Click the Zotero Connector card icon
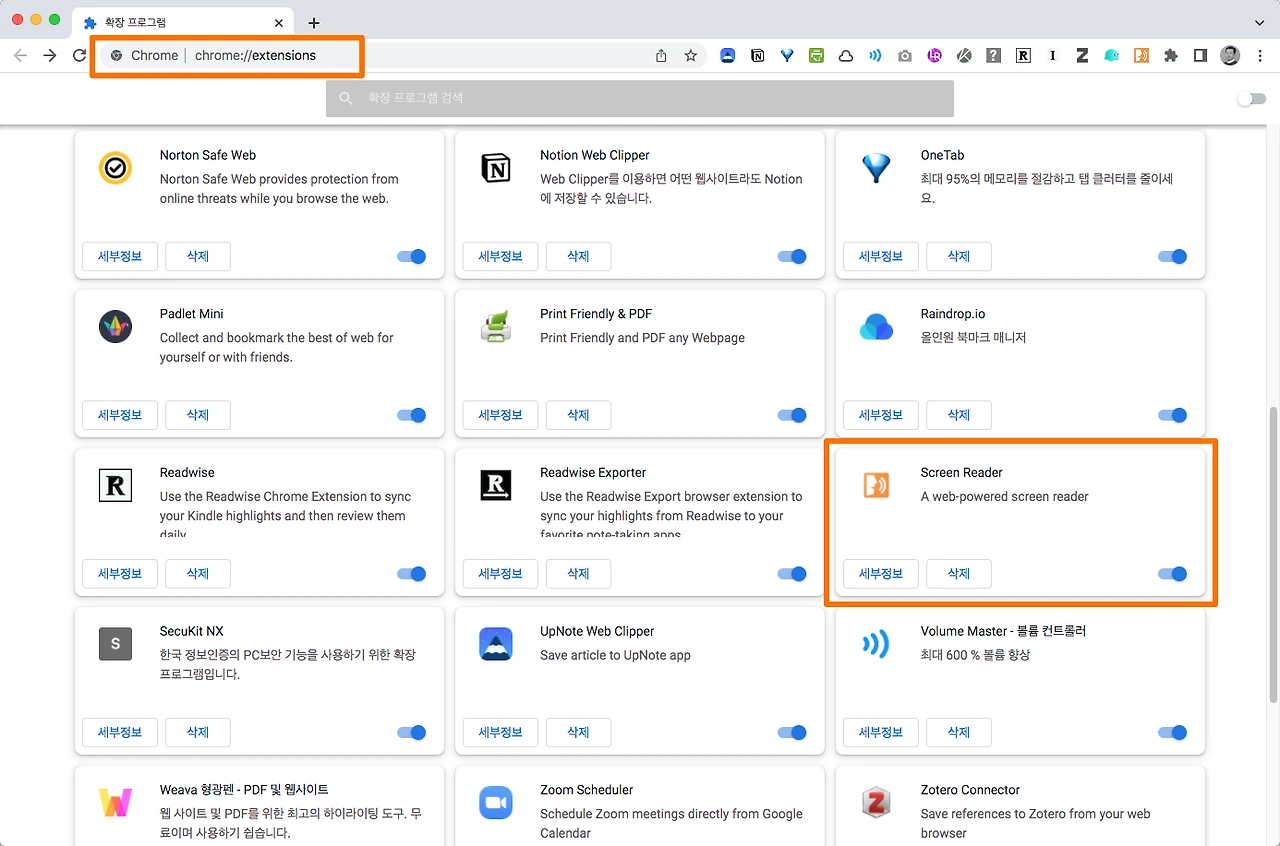Viewport: 1280px width, 846px height. 876,802
